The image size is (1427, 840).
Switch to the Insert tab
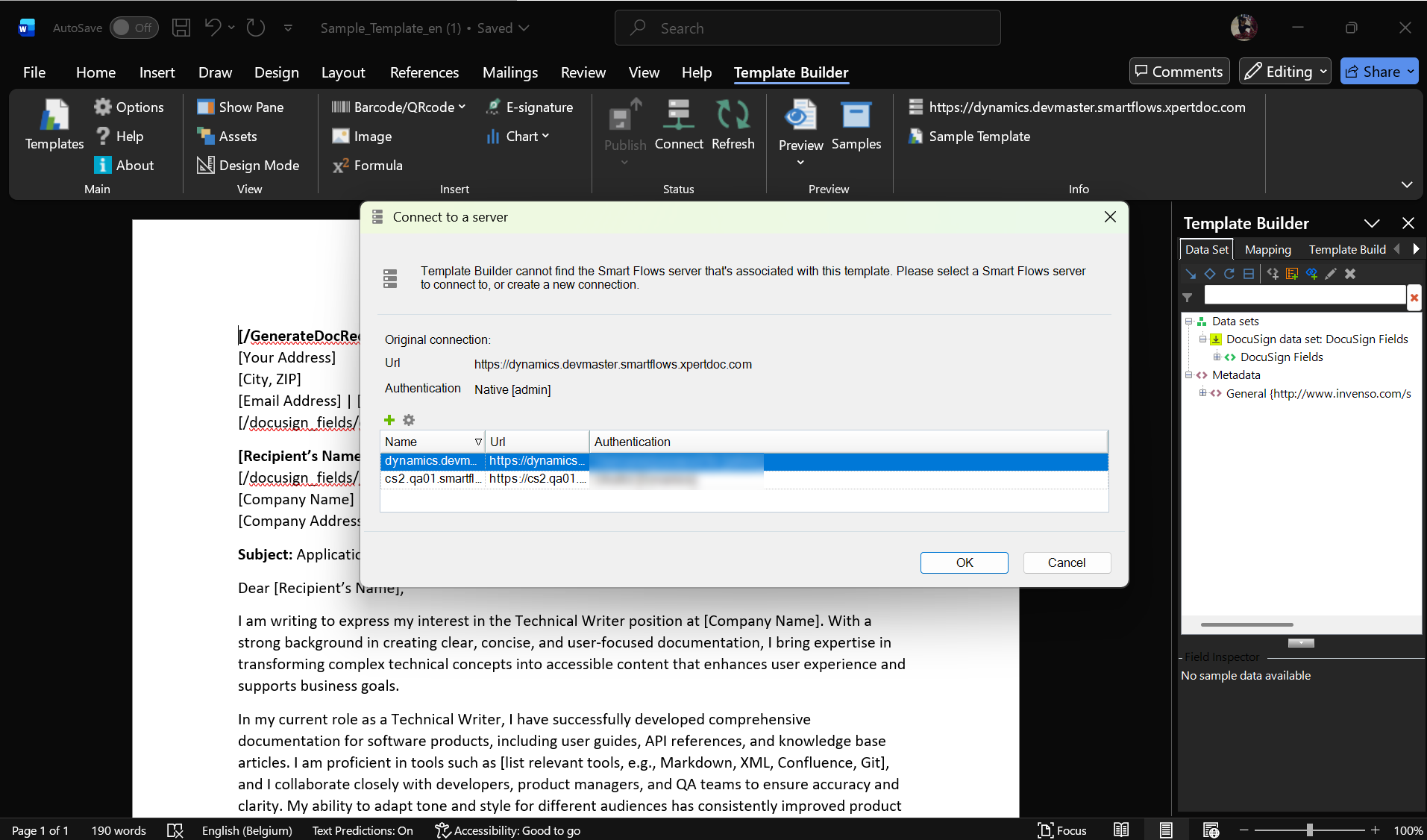click(157, 72)
